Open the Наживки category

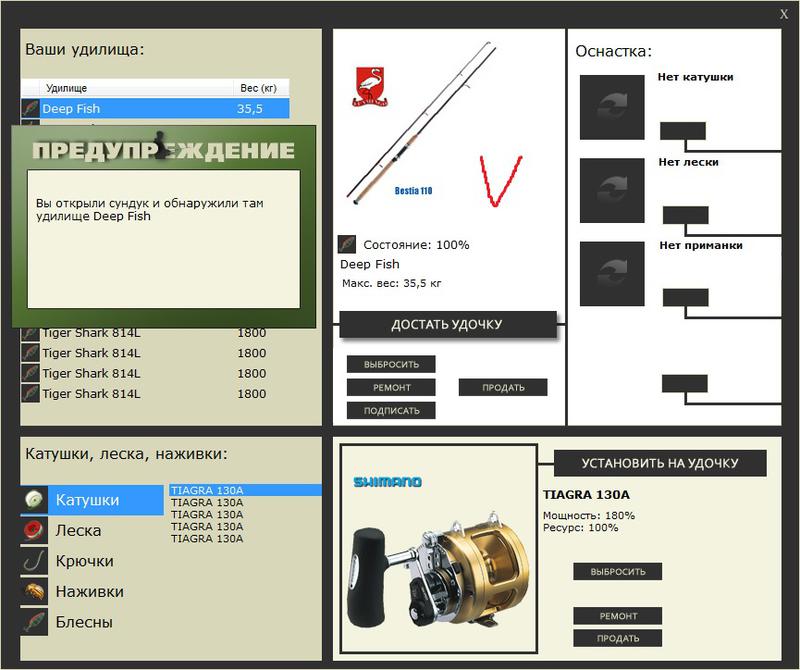click(90, 591)
